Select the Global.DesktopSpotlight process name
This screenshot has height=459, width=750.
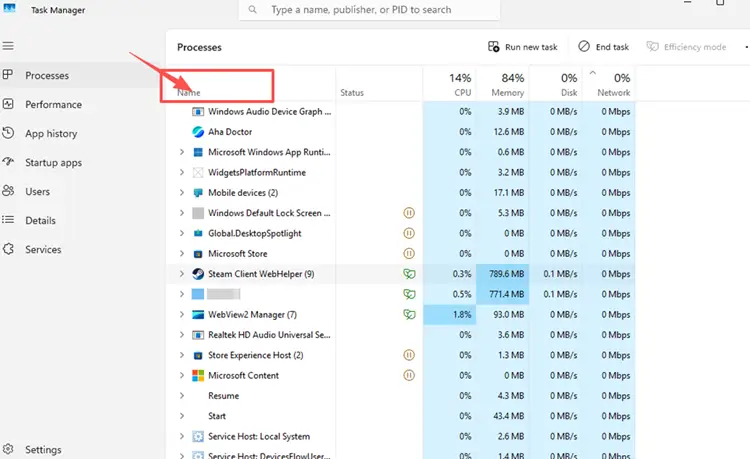click(x=254, y=233)
